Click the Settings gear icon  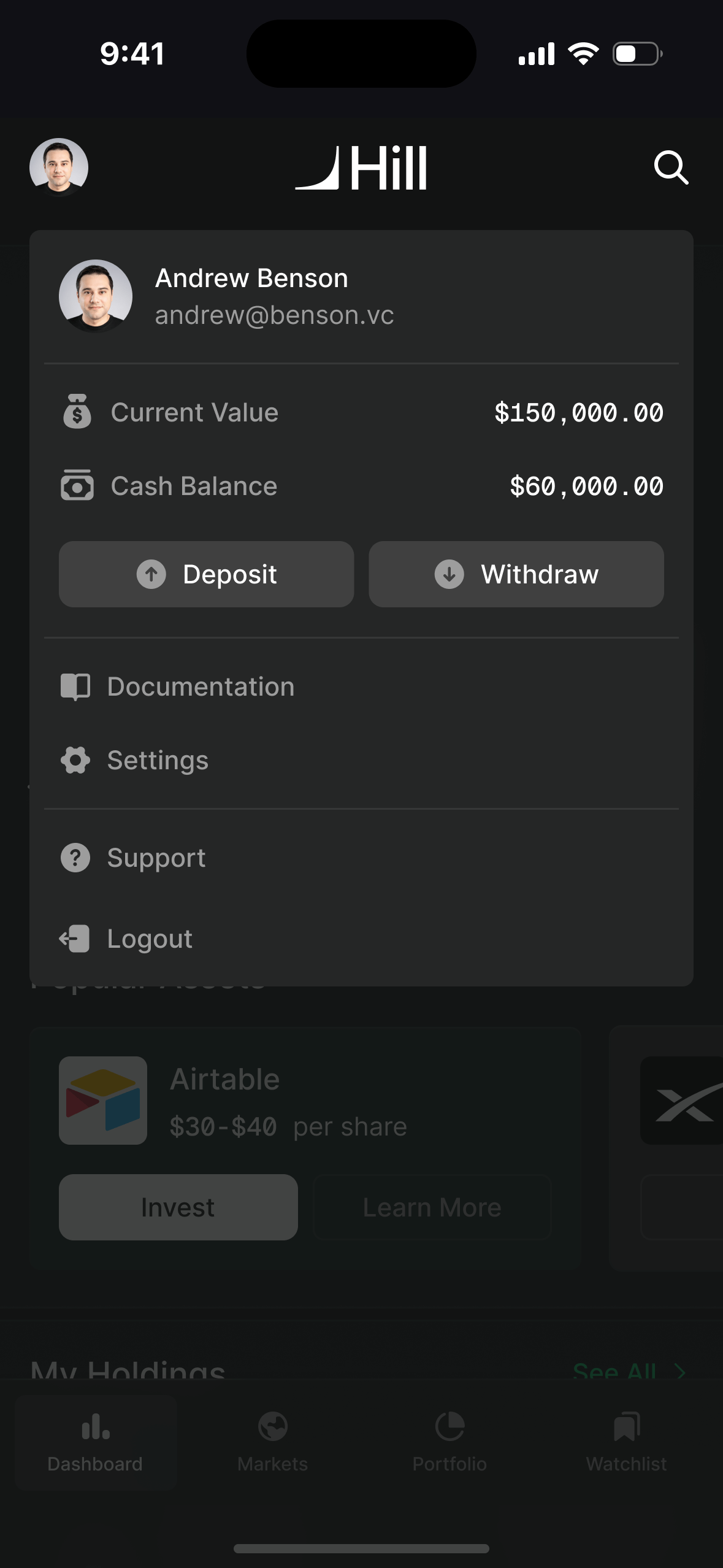point(75,760)
